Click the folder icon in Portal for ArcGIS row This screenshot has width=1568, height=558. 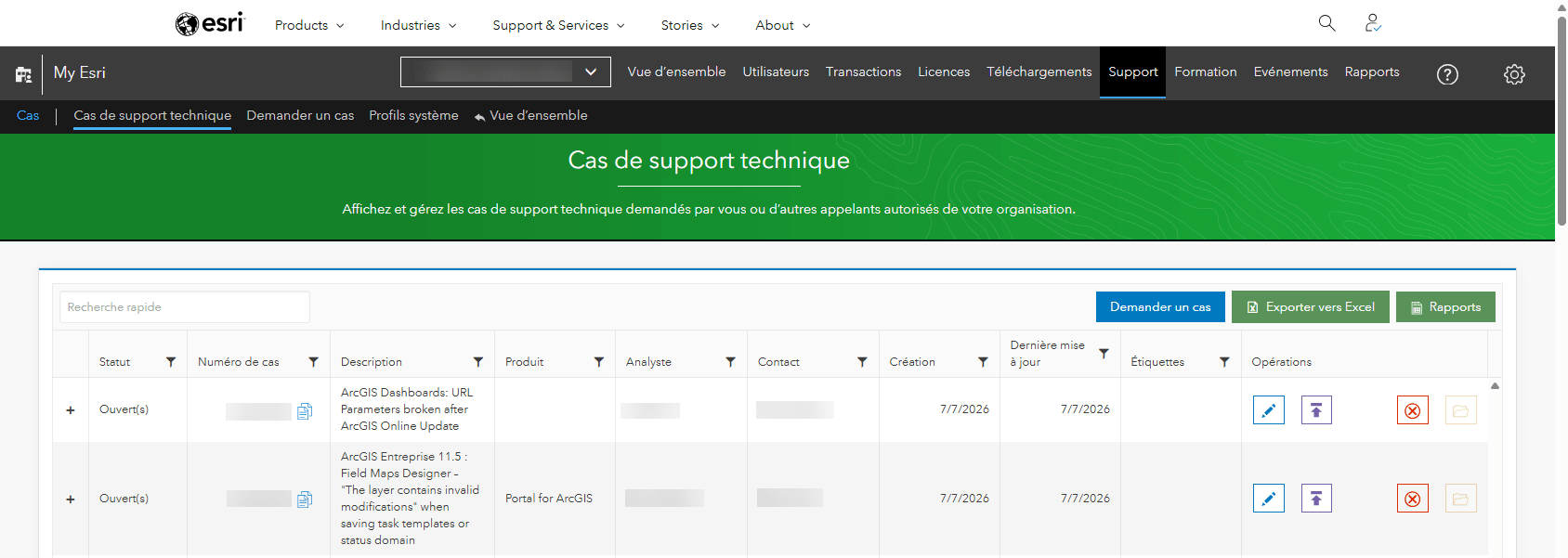[x=1461, y=499]
